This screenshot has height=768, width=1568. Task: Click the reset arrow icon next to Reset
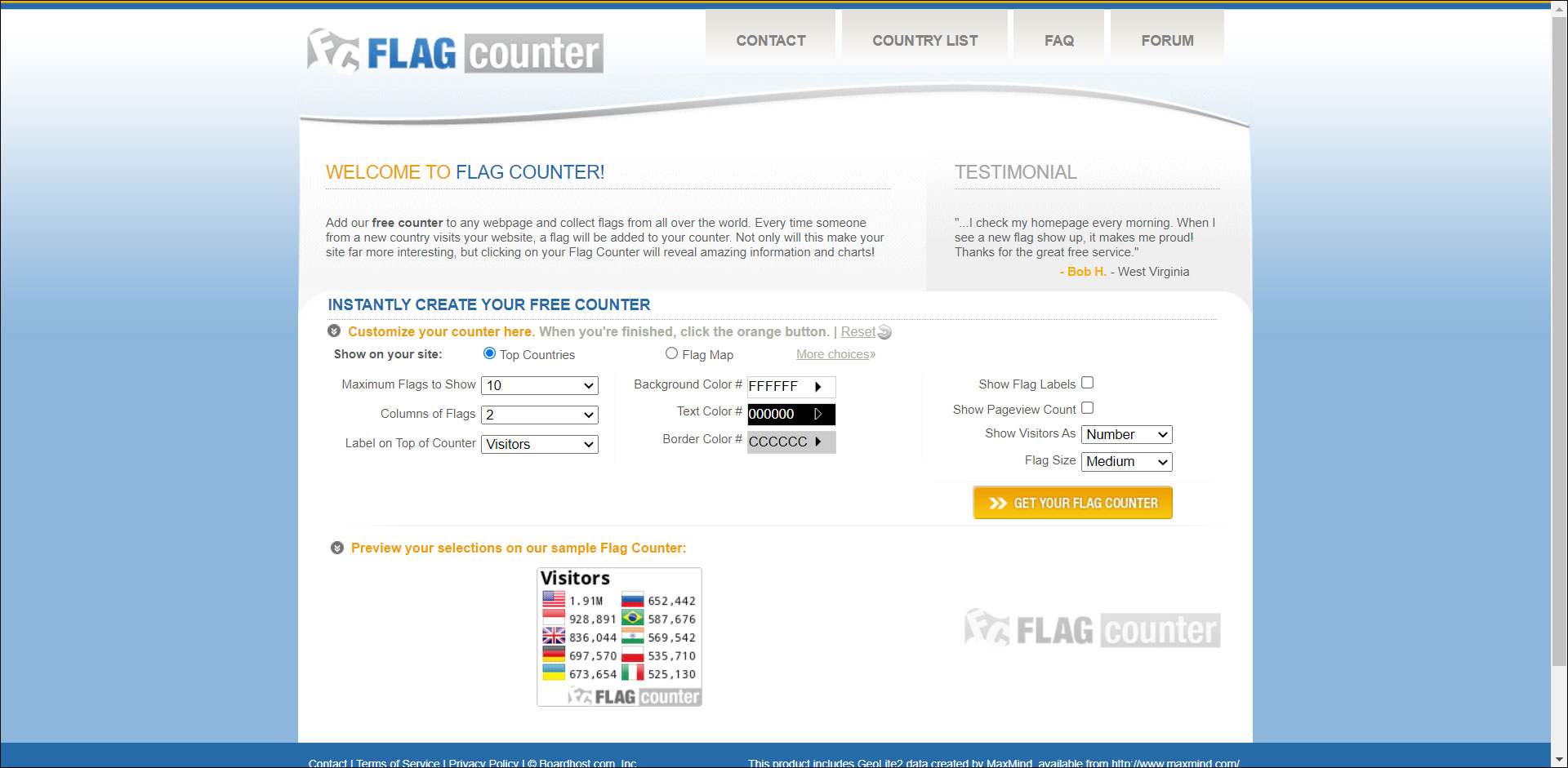coord(884,332)
